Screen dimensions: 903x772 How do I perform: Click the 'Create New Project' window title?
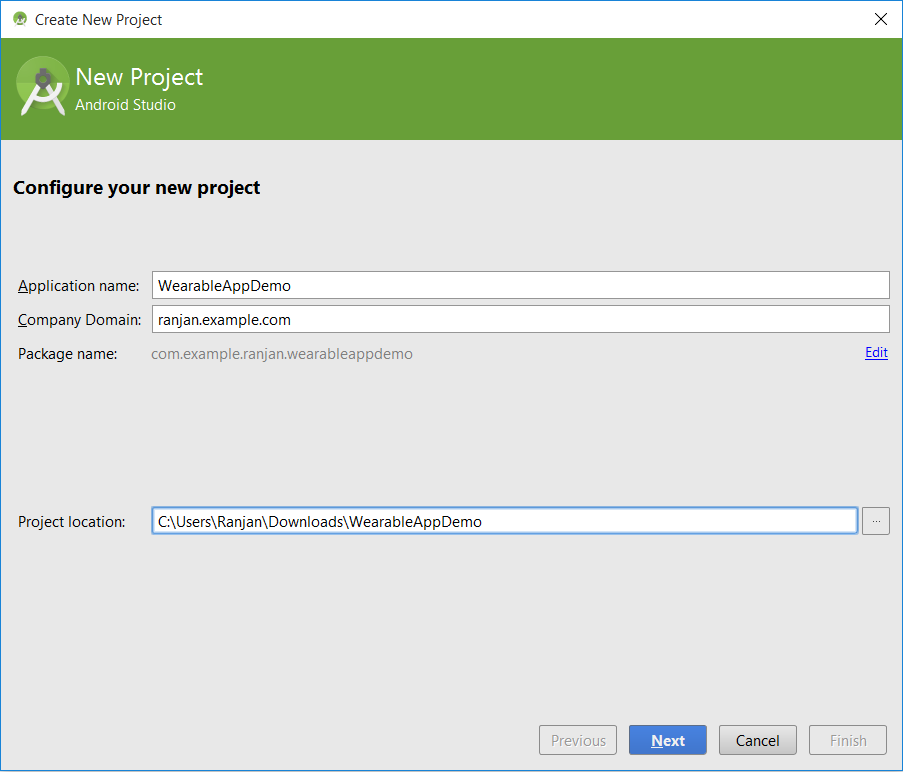(98, 20)
